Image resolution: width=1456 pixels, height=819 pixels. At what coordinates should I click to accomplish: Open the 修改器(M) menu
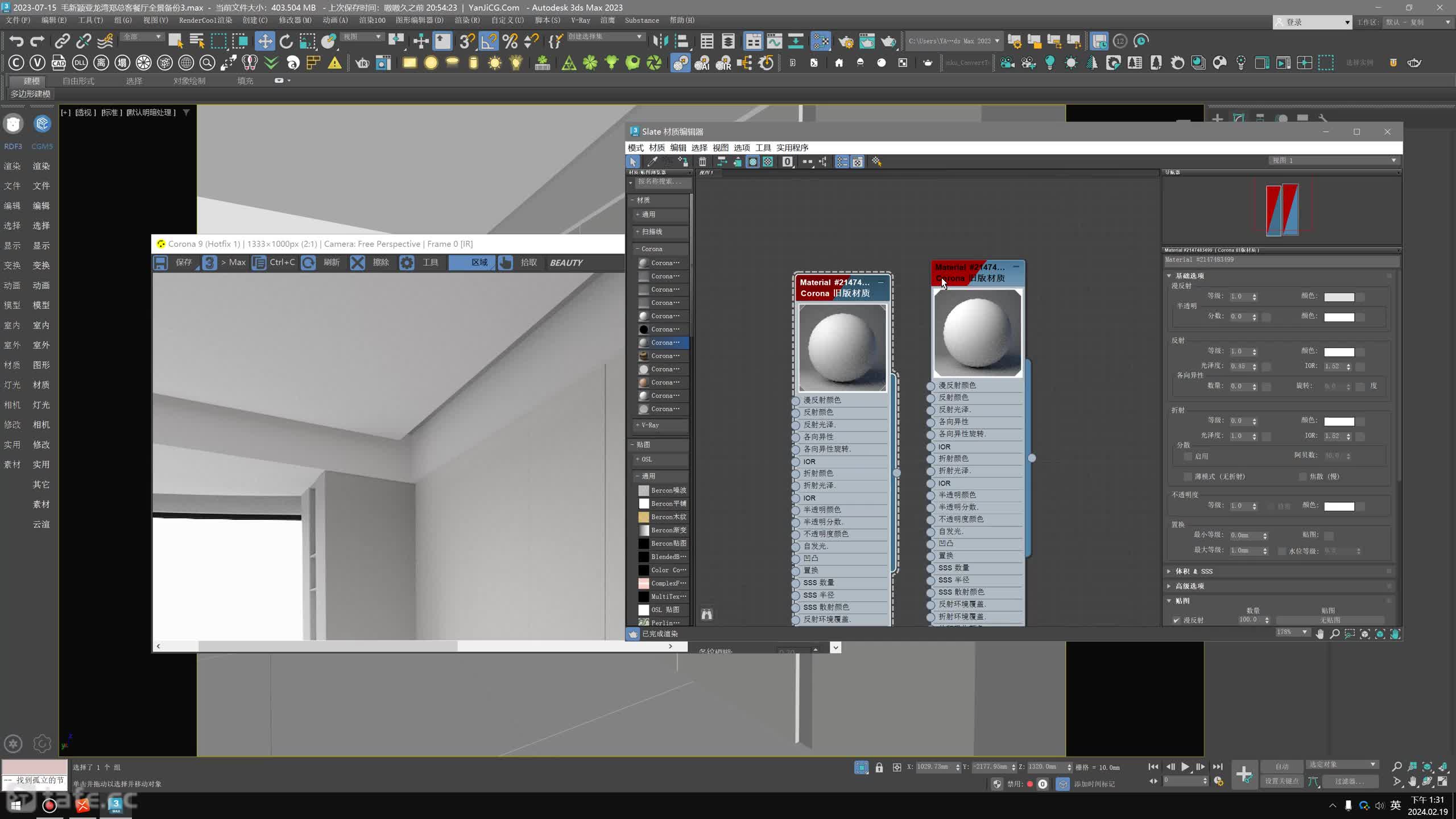[x=295, y=20]
